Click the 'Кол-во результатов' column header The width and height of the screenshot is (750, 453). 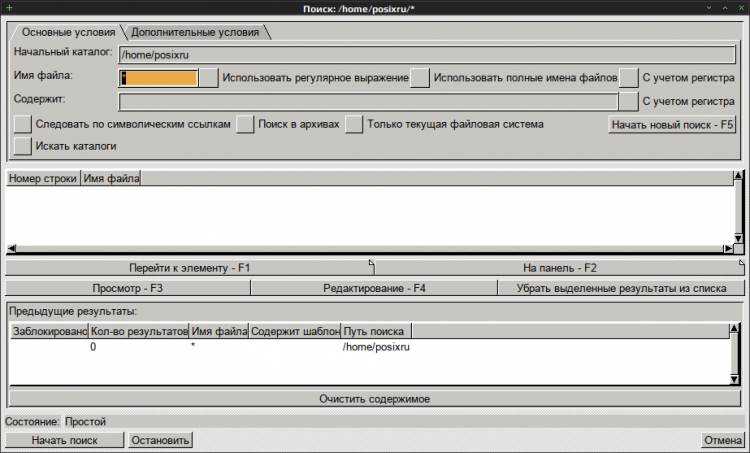coord(139,330)
